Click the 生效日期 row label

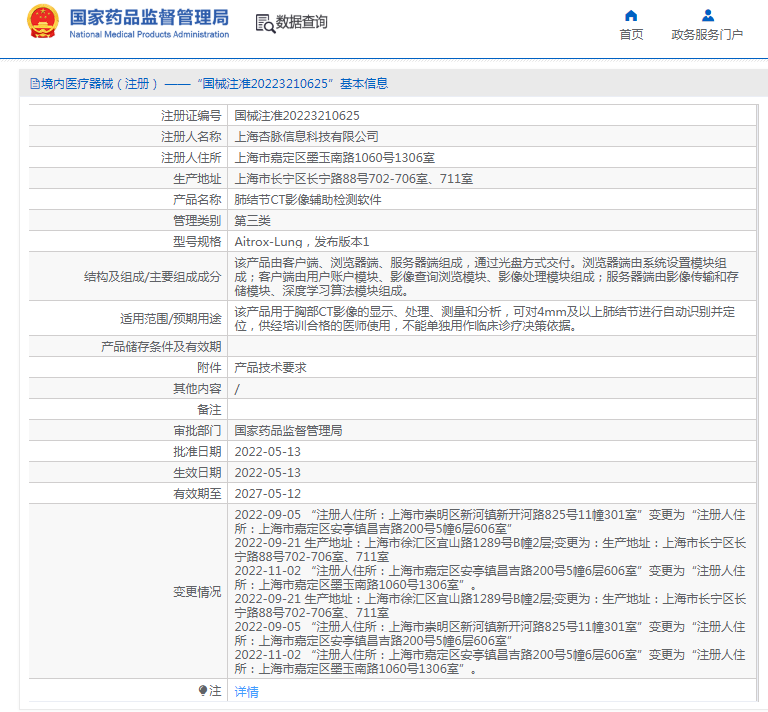coord(197,473)
